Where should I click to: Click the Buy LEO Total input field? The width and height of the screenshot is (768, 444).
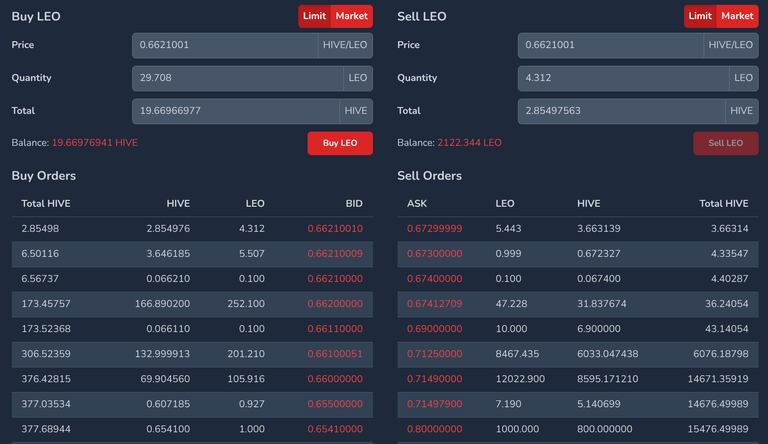pyautogui.click(x=236, y=111)
